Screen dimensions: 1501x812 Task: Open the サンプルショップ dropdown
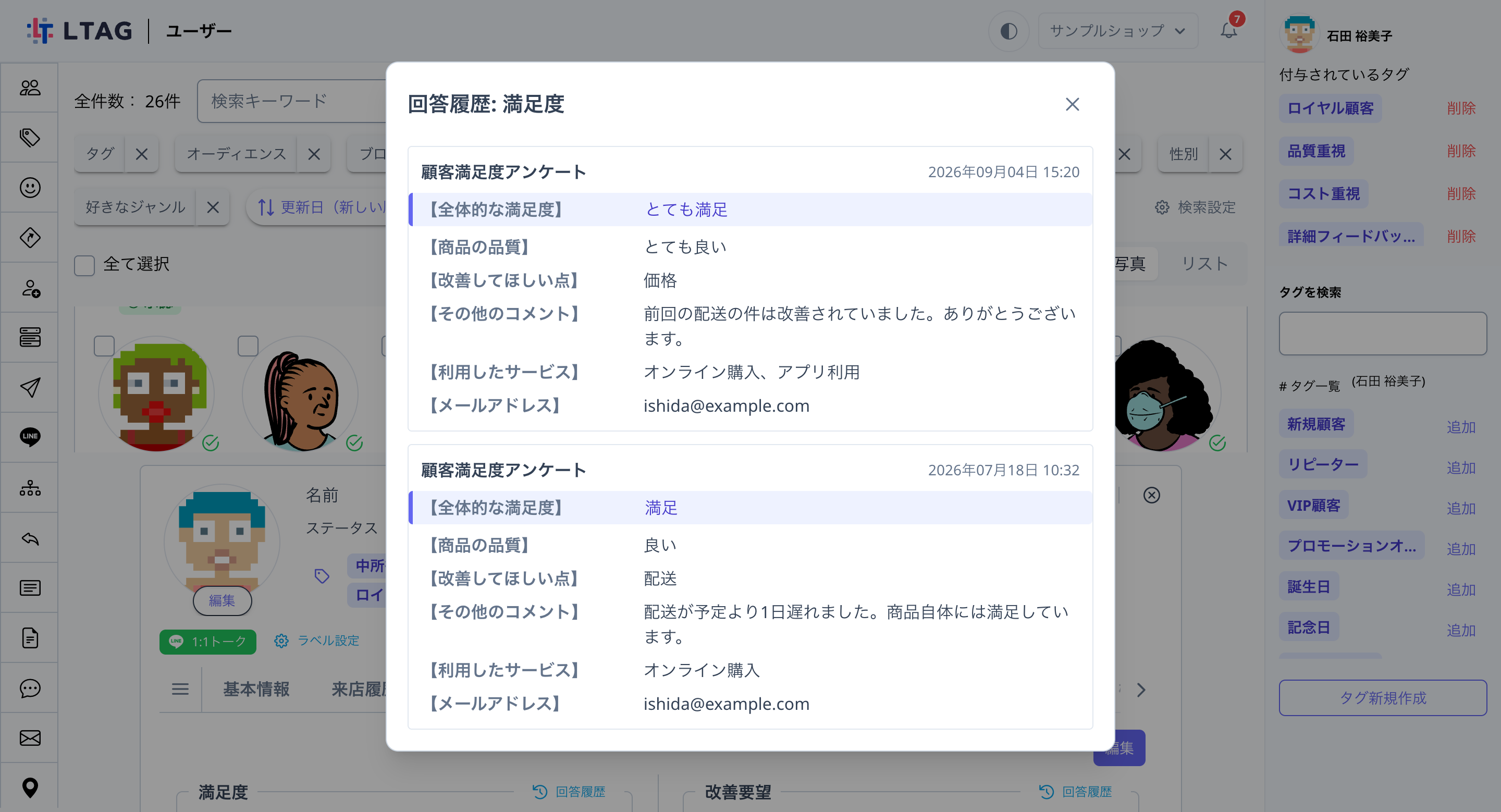click(1117, 31)
